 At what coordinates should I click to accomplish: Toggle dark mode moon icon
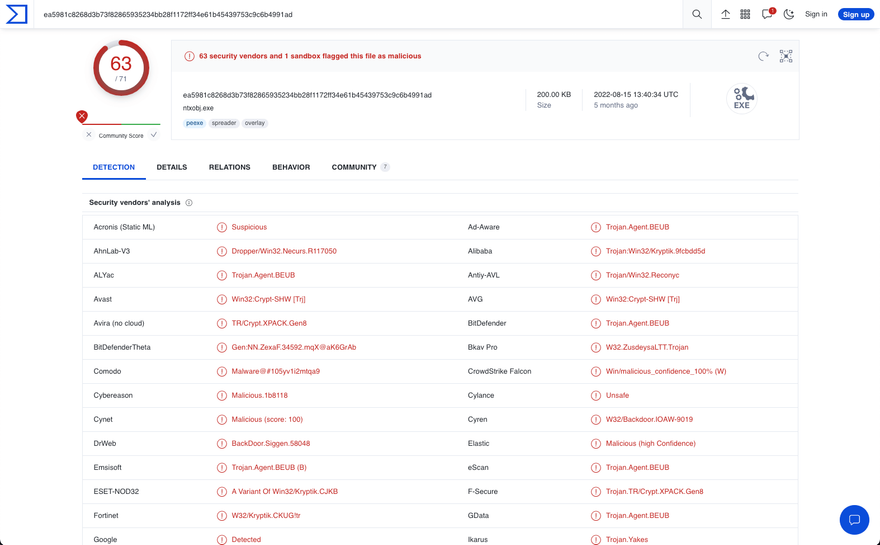coord(789,14)
